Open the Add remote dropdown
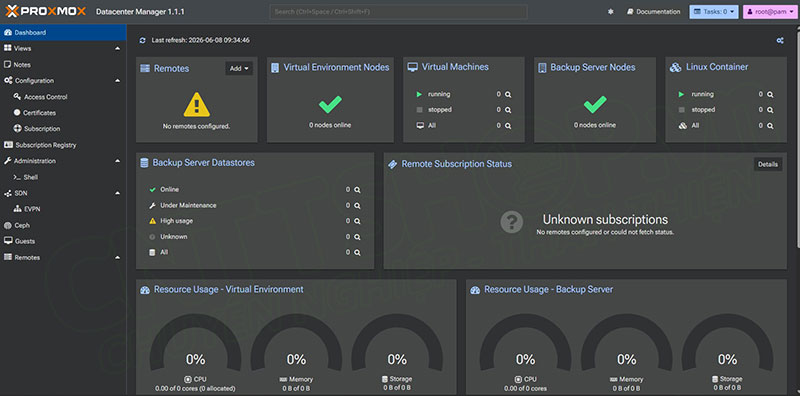The image size is (800, 396). click(239, 68)
